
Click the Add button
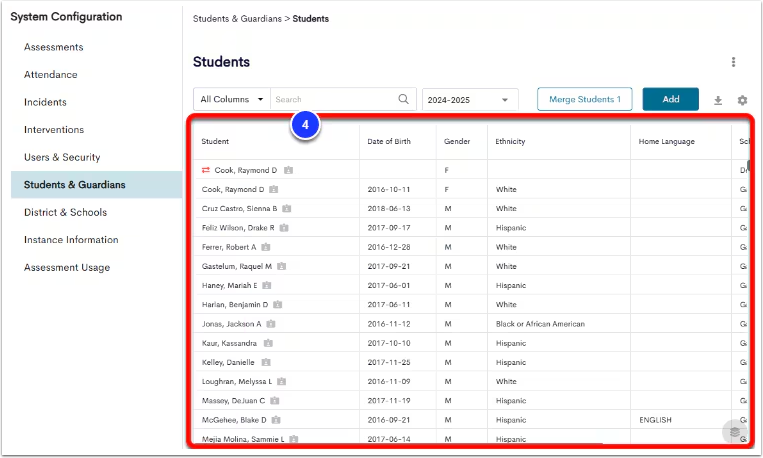point(671,99)
